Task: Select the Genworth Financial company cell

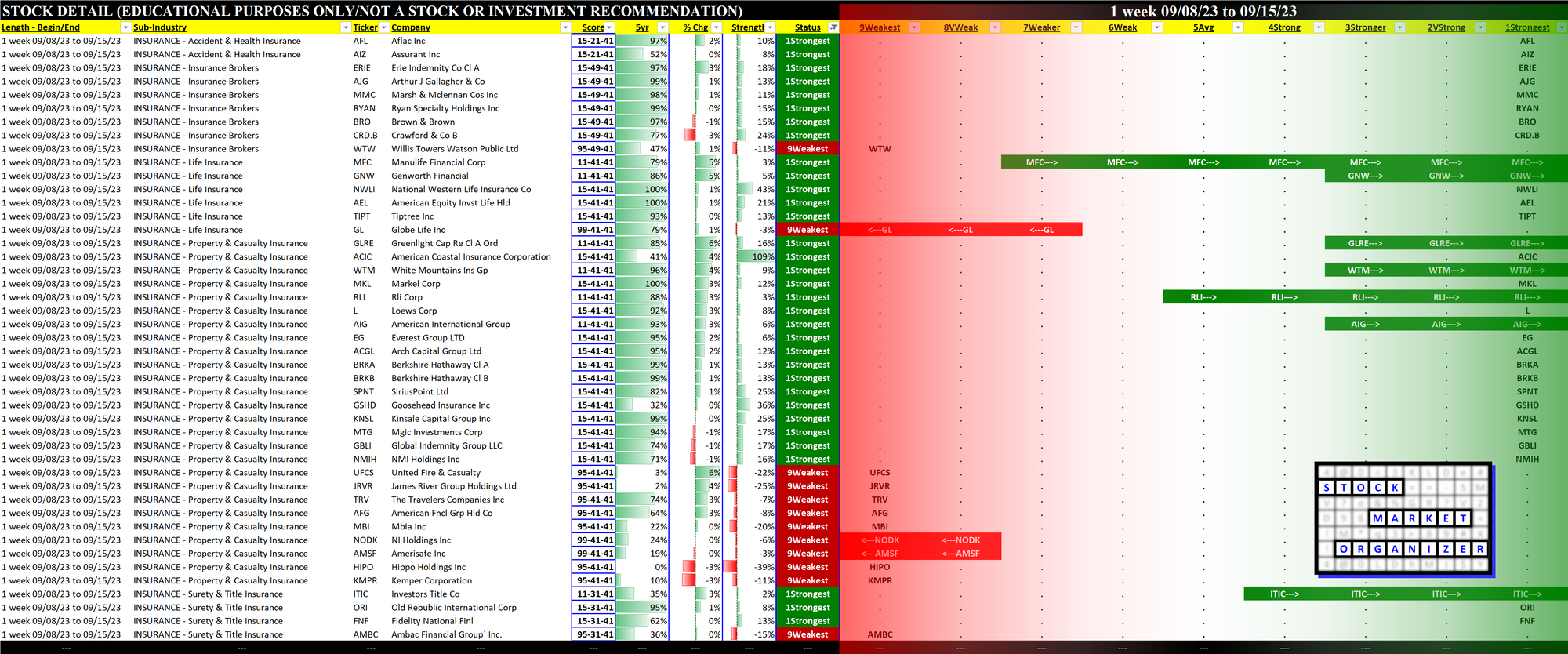Action: (x=481, y=176)
